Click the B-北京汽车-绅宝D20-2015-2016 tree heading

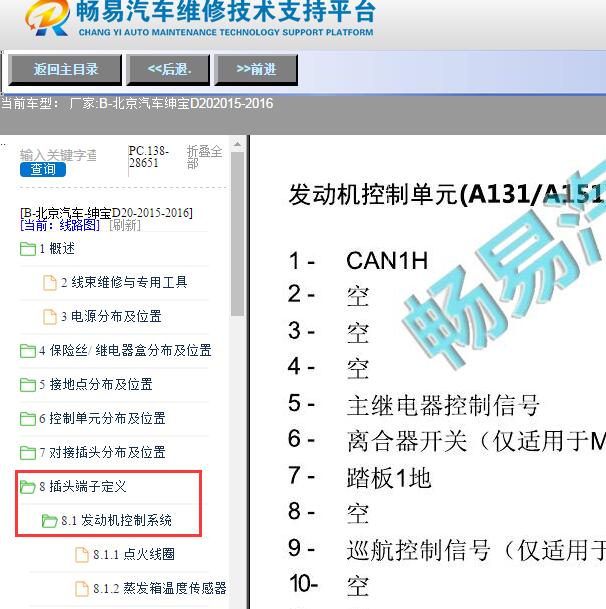(x=106, y=213)
